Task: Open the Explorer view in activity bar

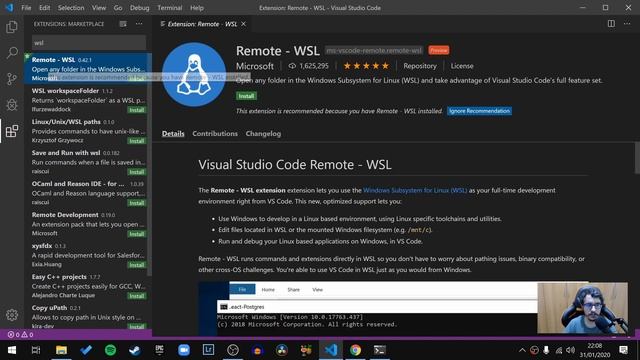Action: pos(12,27)
